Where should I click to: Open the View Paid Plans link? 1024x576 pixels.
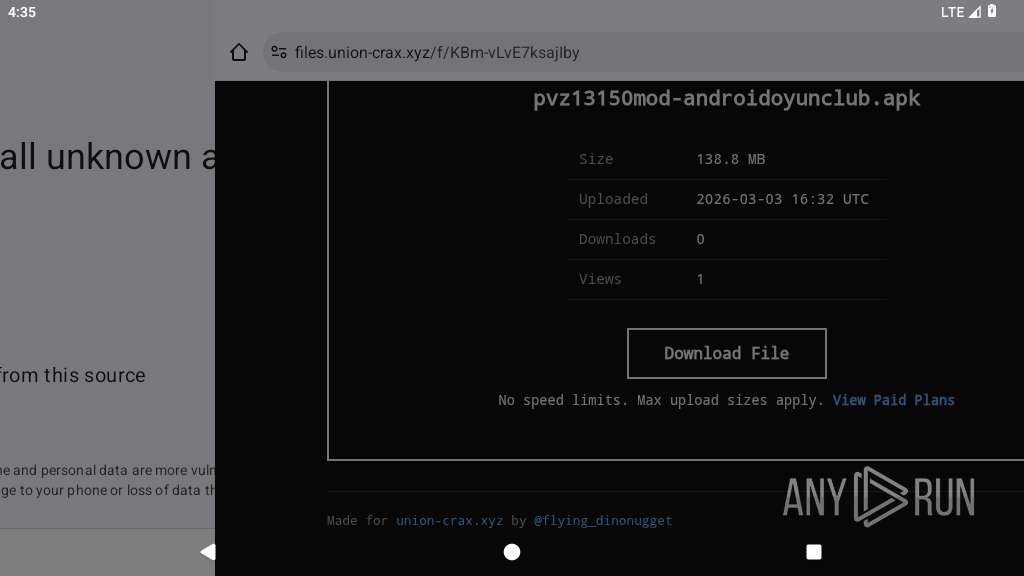(893, 400)
